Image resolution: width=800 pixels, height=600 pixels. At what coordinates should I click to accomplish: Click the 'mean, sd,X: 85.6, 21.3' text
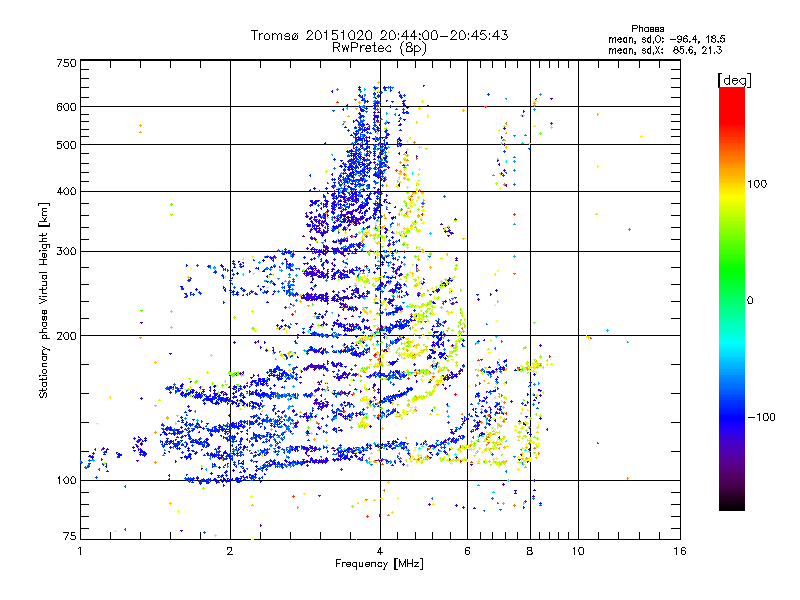pos(665,50)
